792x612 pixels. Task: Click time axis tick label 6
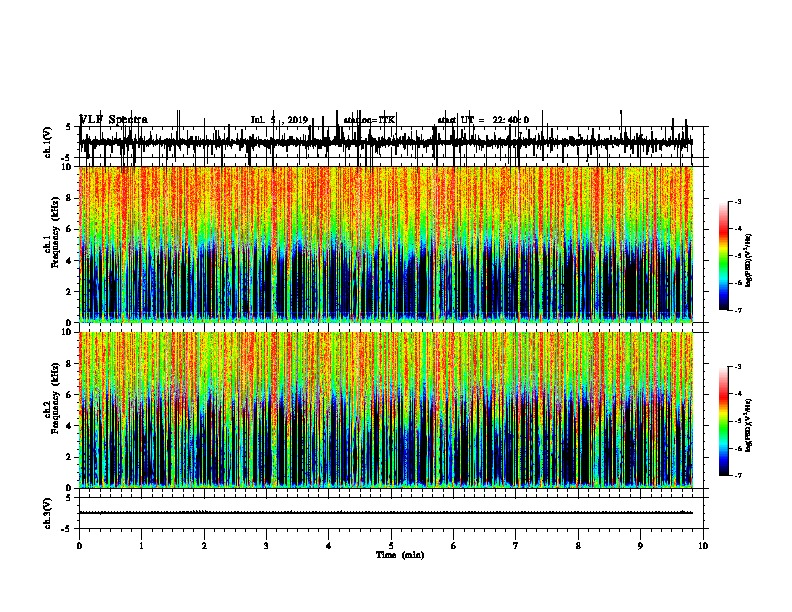[454, 546]
